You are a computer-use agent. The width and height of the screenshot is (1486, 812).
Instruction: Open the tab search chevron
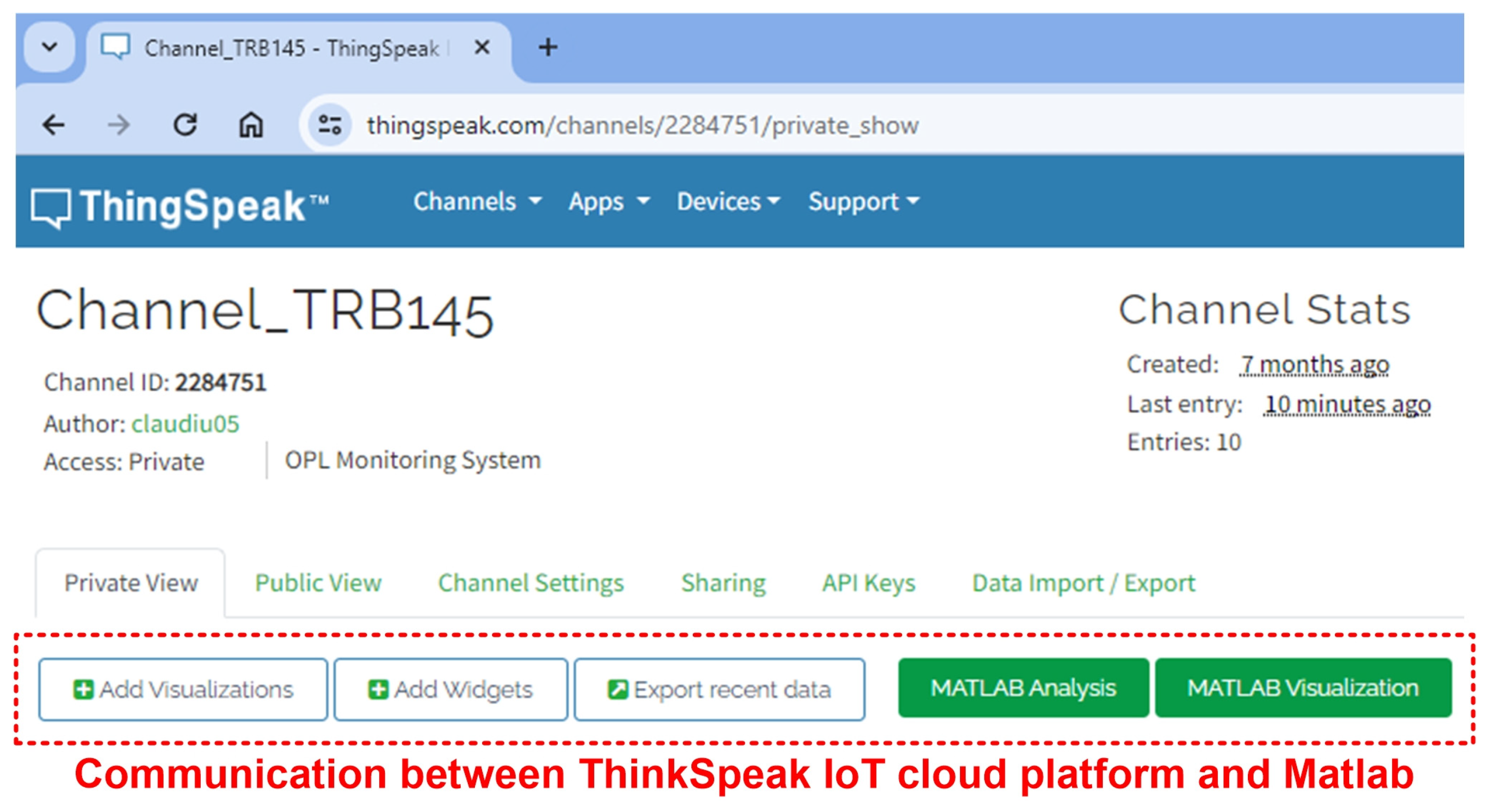tap(50, 47)
